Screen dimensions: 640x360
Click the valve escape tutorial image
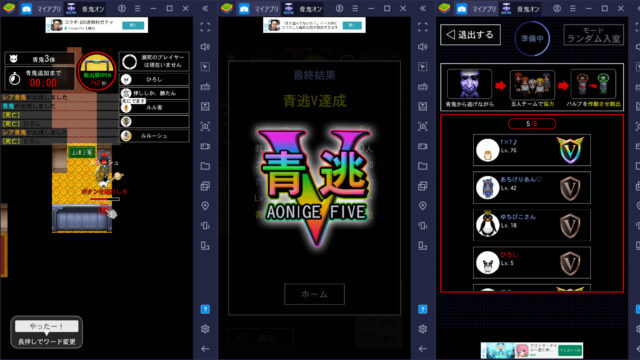pos(593,84)
